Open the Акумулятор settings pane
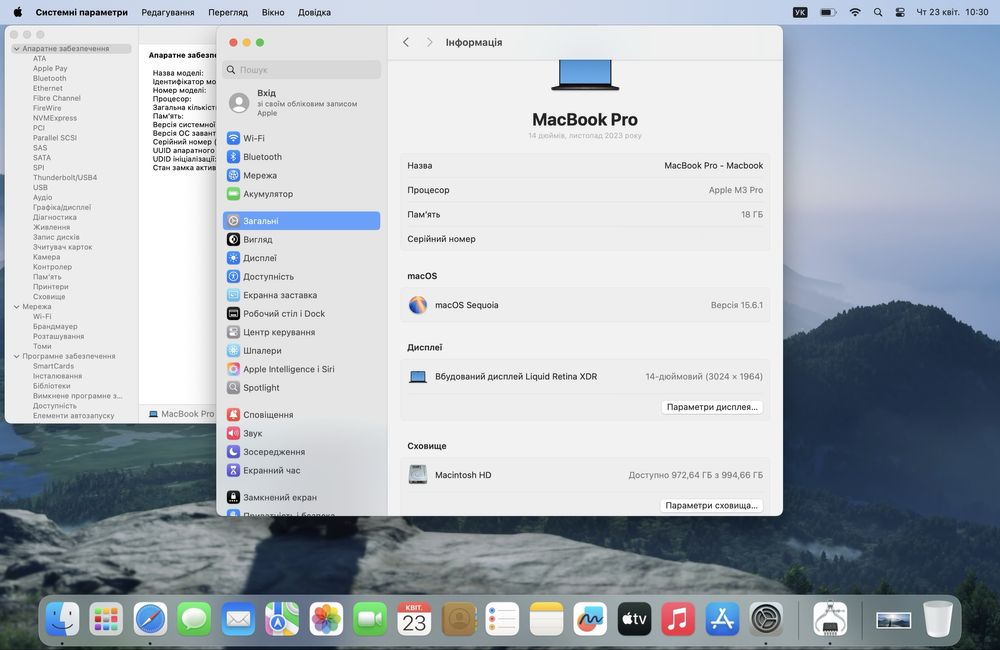The height and width of the screenshot is (650, 1000). tap(302, 194)
